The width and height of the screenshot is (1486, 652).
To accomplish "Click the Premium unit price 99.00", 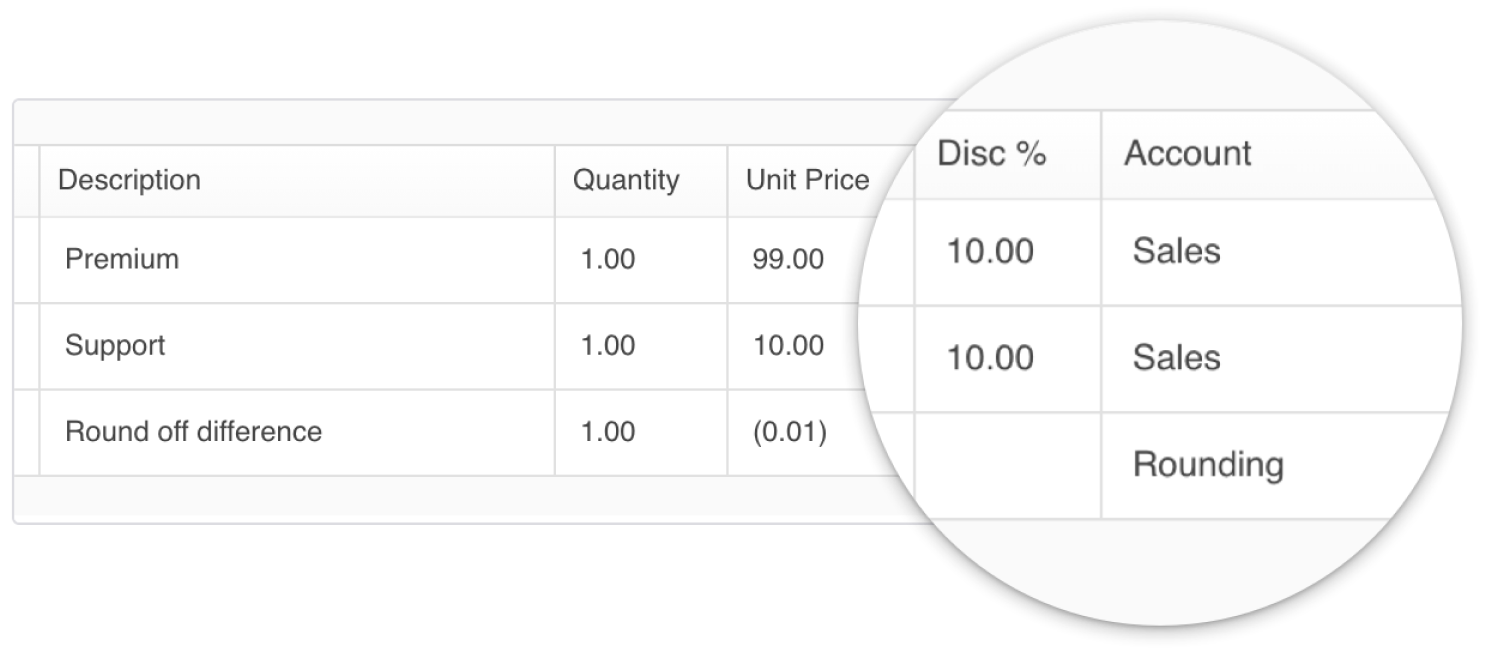I will (787, 259).
